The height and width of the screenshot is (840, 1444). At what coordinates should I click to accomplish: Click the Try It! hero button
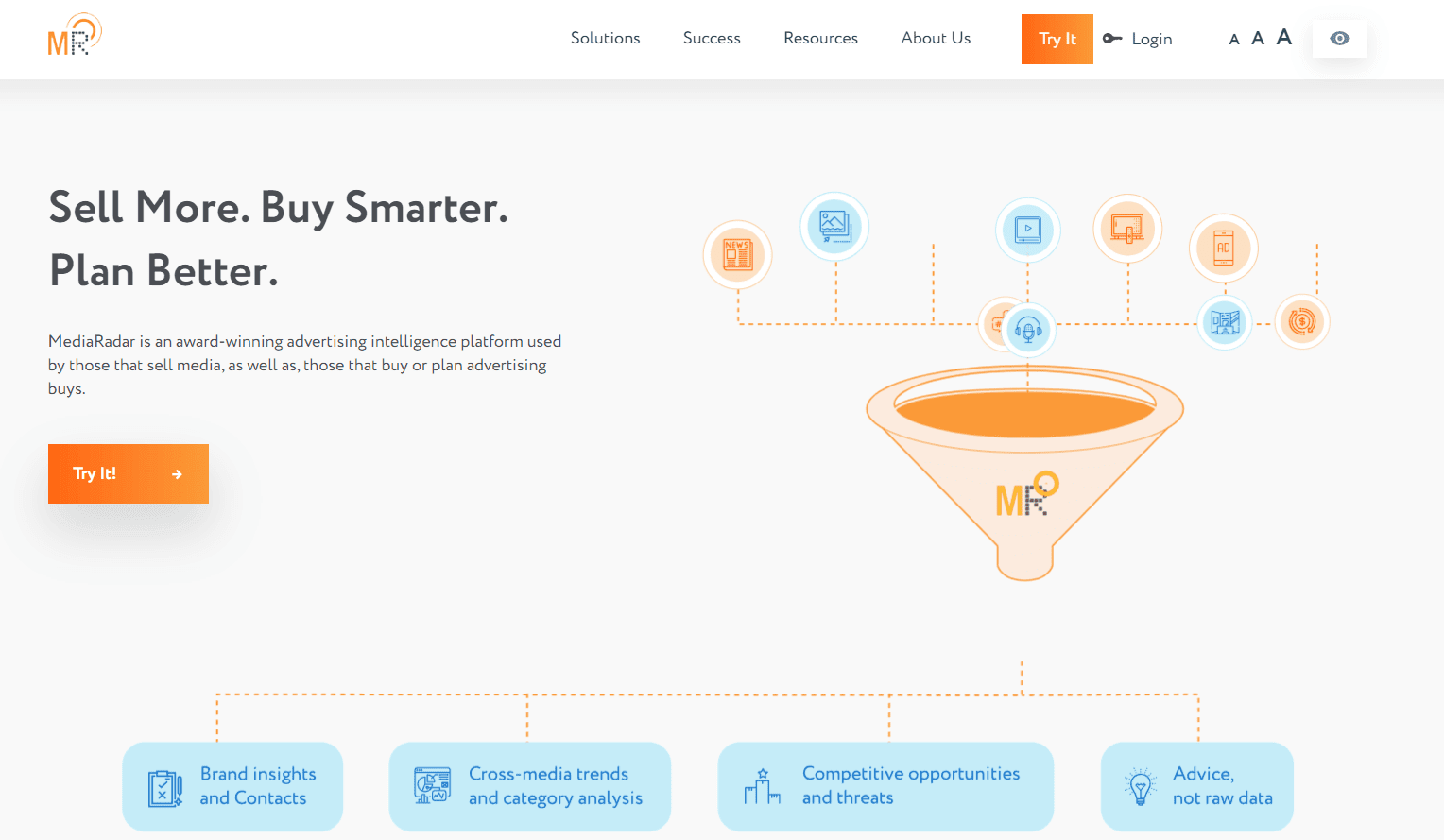129,473
